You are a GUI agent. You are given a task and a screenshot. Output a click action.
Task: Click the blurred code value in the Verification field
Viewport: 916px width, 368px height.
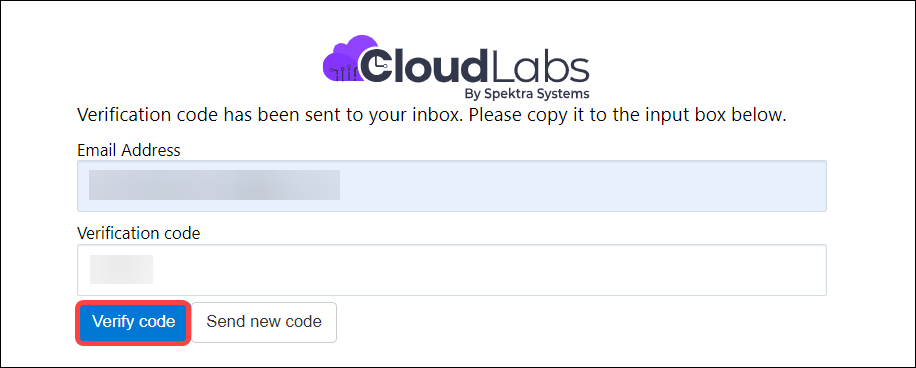(x=122, y=269)
